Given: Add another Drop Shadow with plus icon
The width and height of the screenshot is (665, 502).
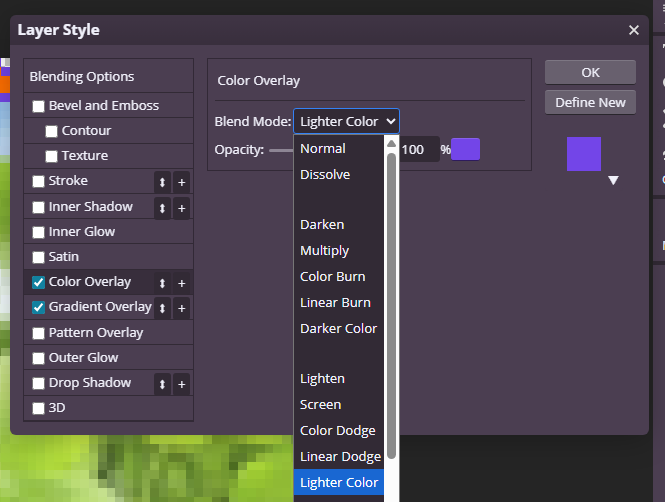Looking at the screenshot, I should click(181, 384).
